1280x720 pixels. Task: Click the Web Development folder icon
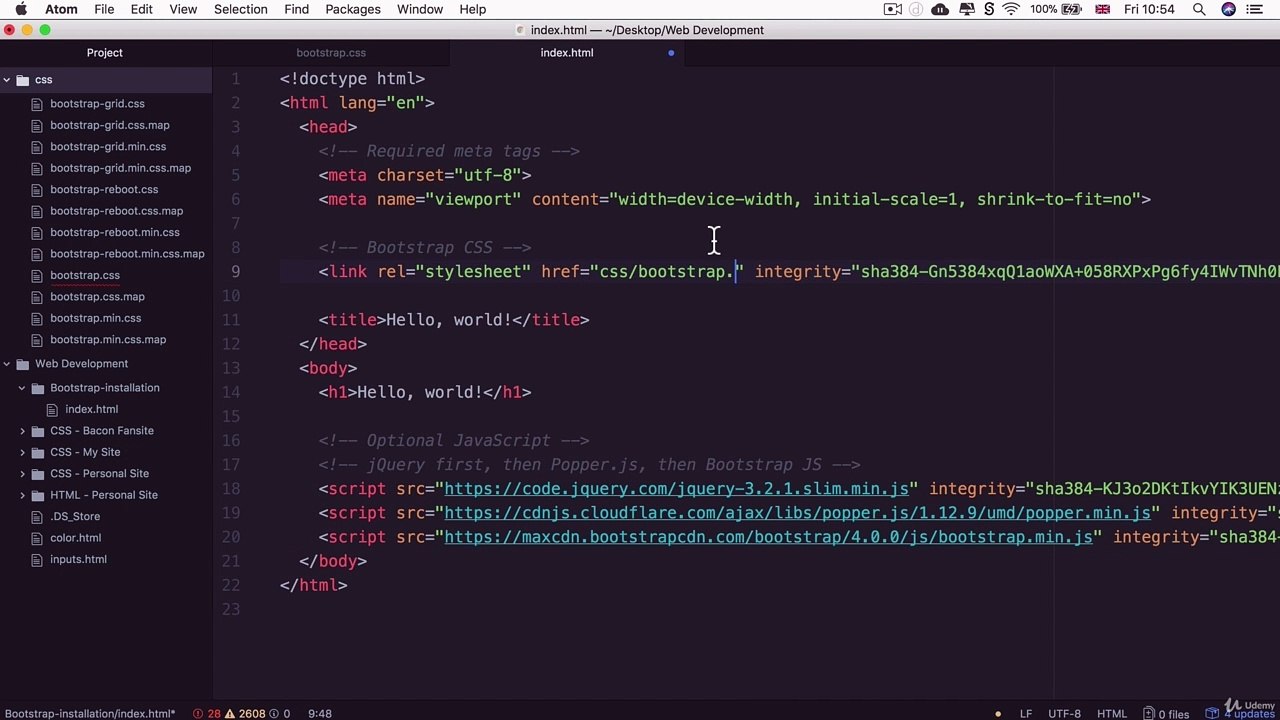tap(23, 364)
